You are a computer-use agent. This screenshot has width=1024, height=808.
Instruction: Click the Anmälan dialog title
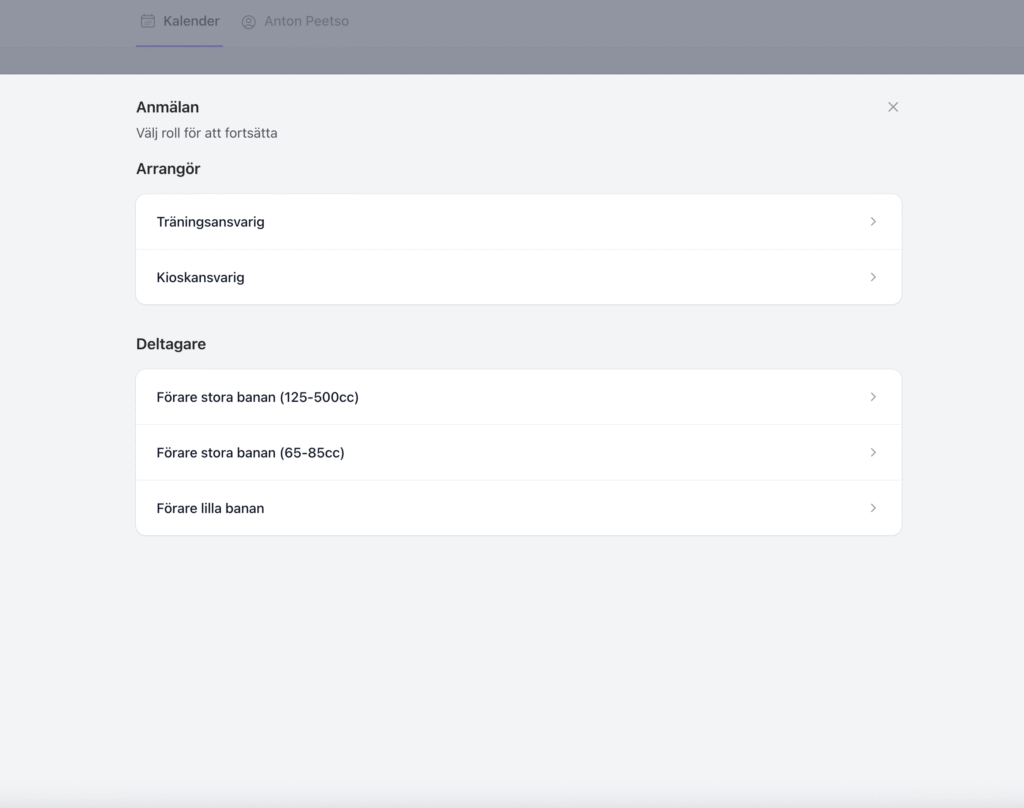point(168,107)
